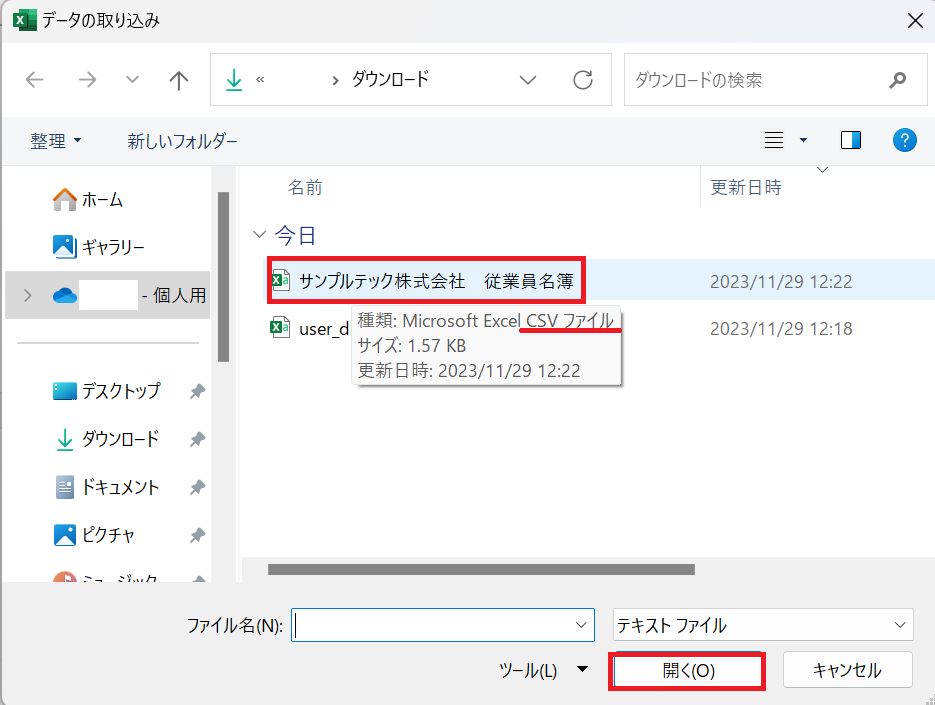Open the view options dropdown arrow

[803, 140]
